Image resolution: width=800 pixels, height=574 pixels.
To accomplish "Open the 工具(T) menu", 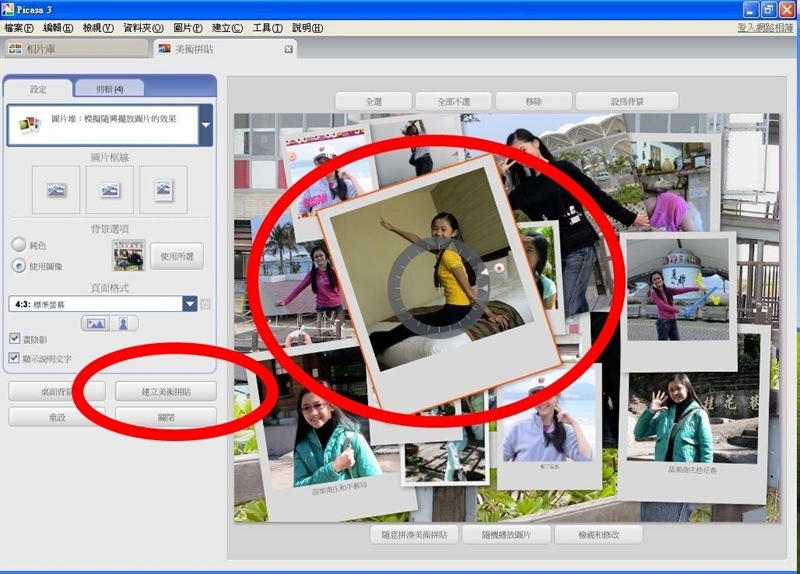I will click(x=267, y=28).
